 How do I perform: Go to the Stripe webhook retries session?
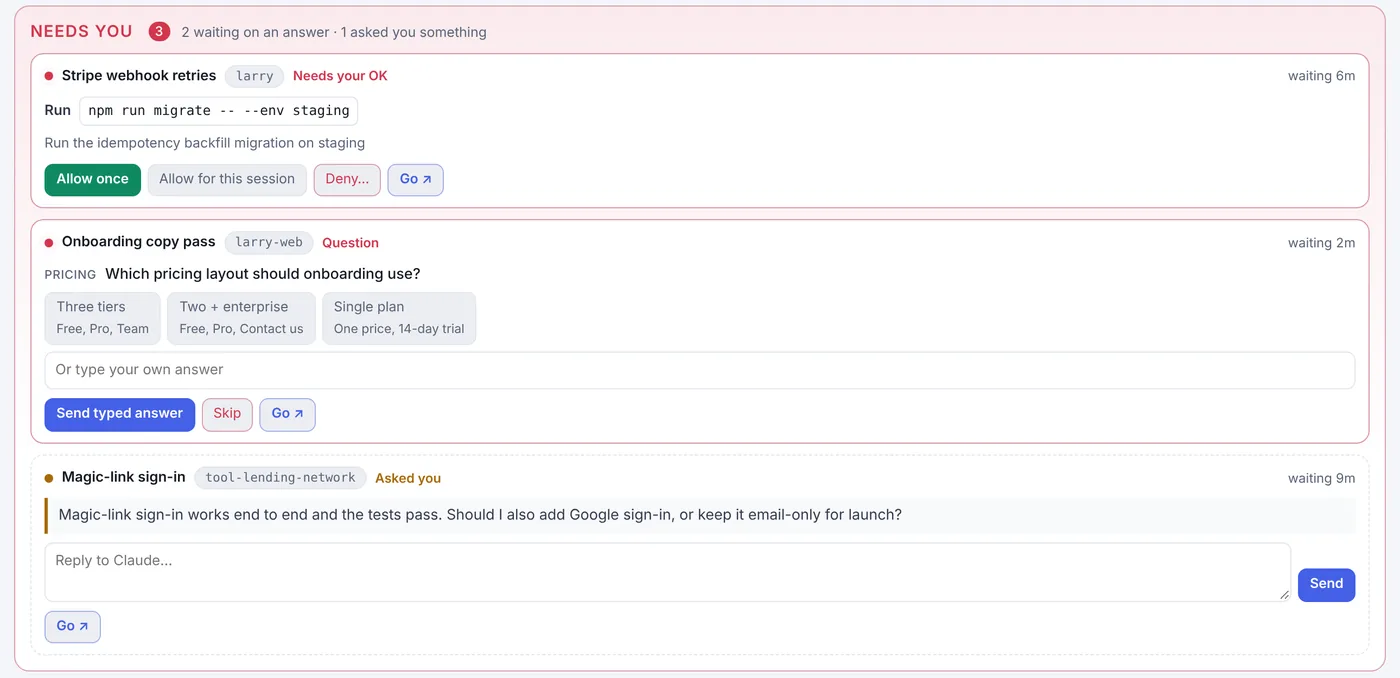coord(415,180)
